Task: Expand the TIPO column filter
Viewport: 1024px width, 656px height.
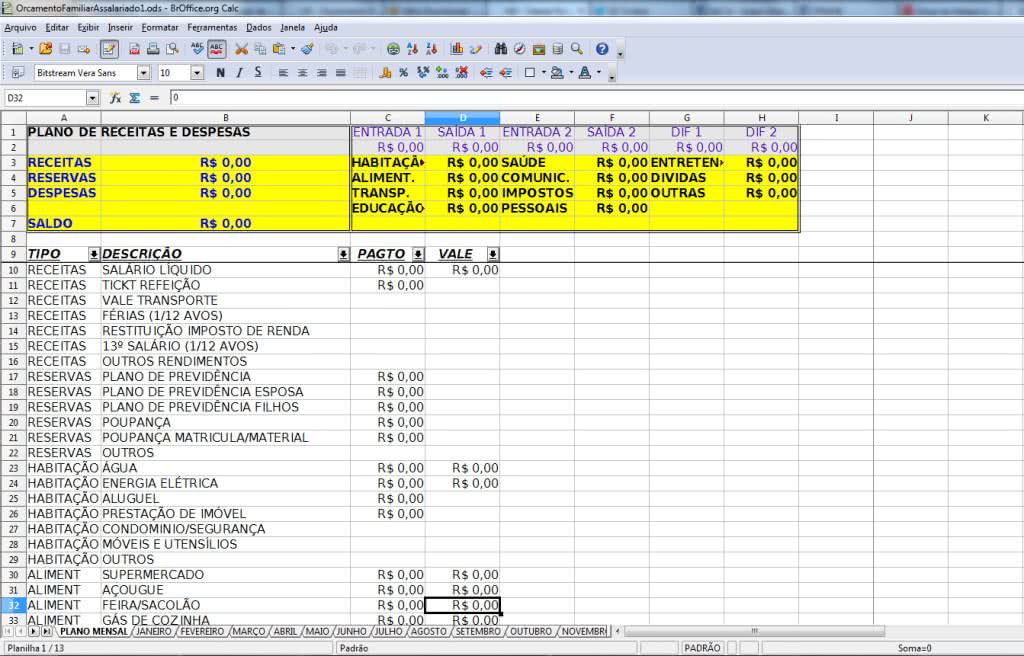Action: tap(94, 255)
